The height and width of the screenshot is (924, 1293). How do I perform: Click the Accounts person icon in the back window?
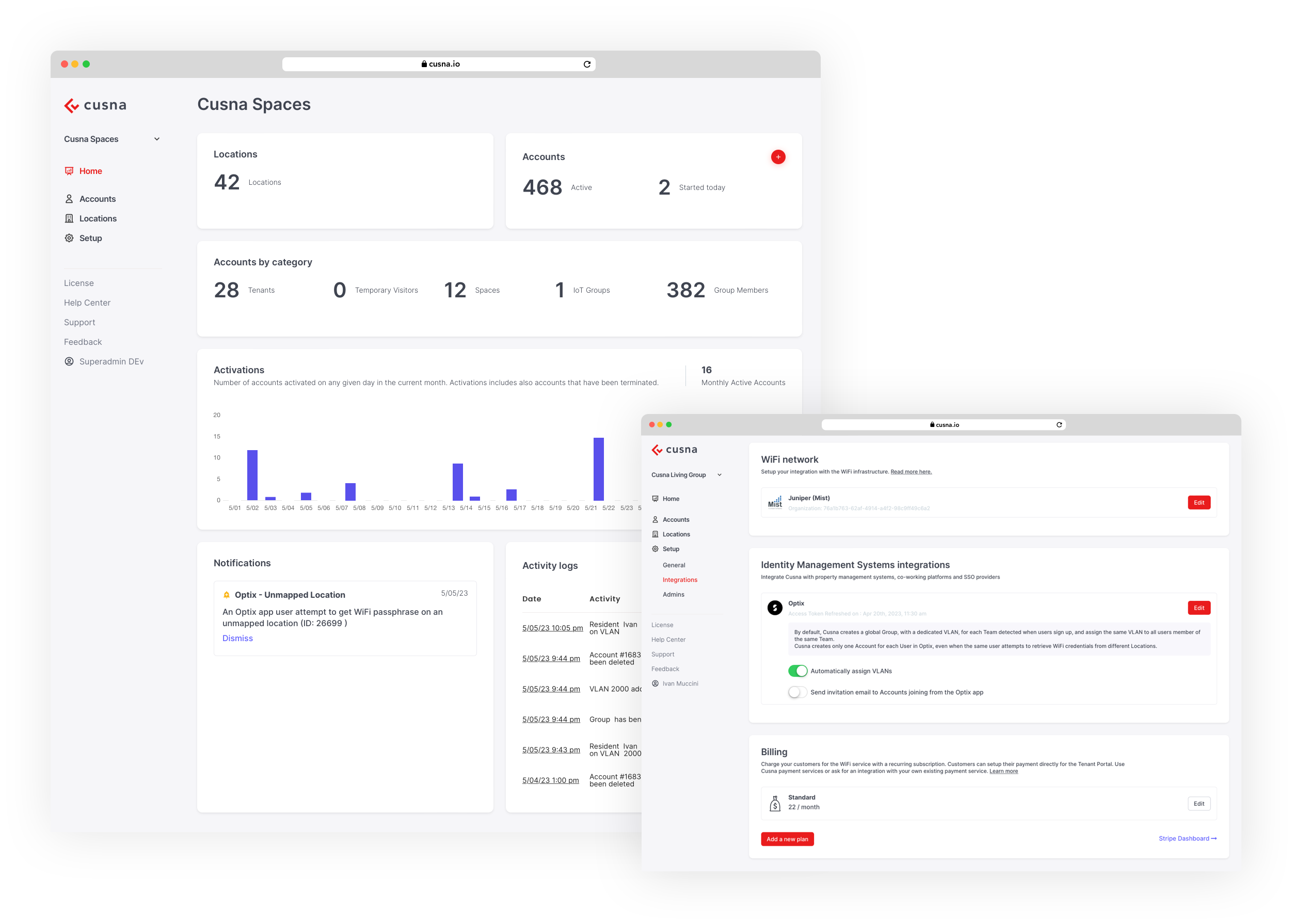point(69,199)
